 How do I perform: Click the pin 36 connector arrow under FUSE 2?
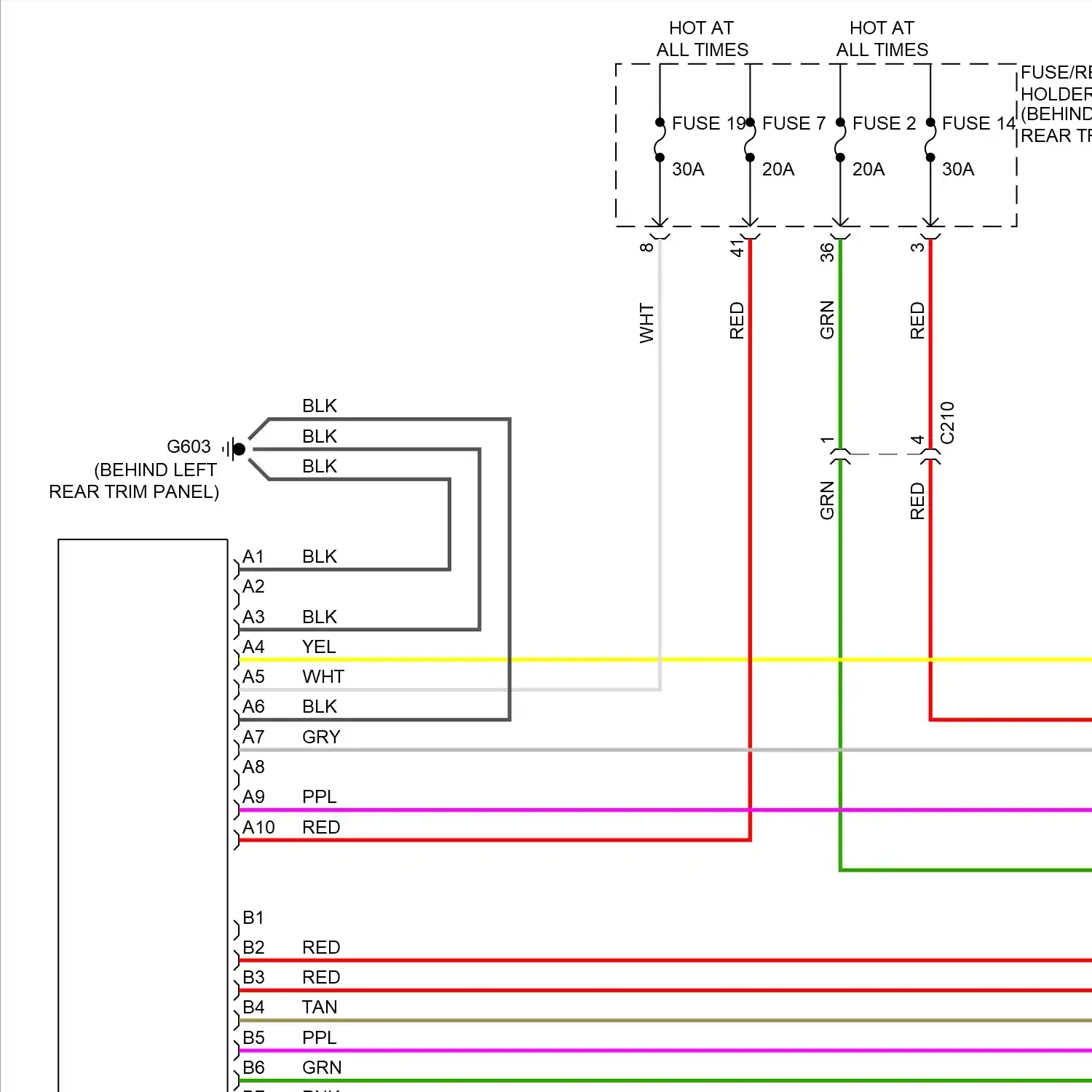click(x=839, y=223)
